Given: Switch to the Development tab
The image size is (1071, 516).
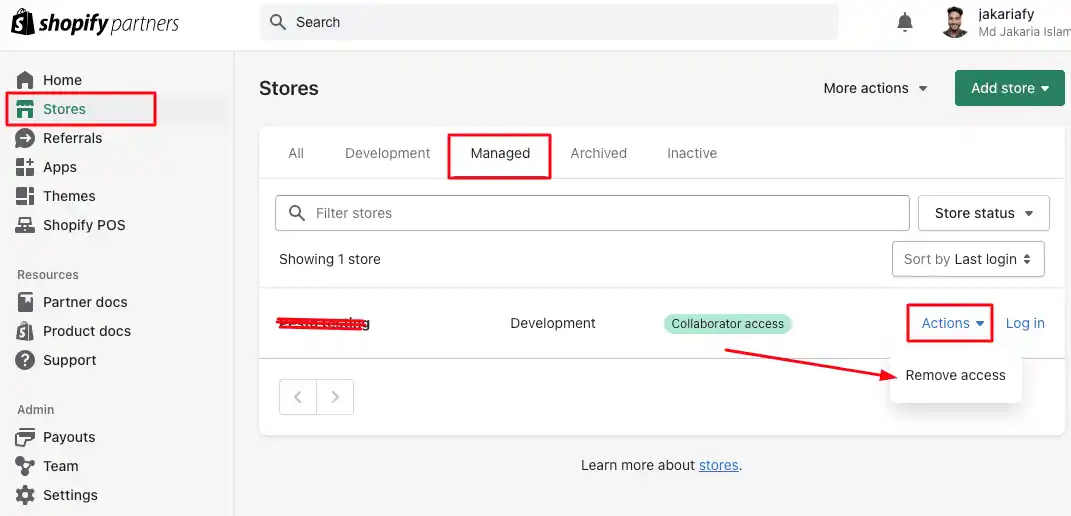Looking at the screenshot, I should coord(387,153).
